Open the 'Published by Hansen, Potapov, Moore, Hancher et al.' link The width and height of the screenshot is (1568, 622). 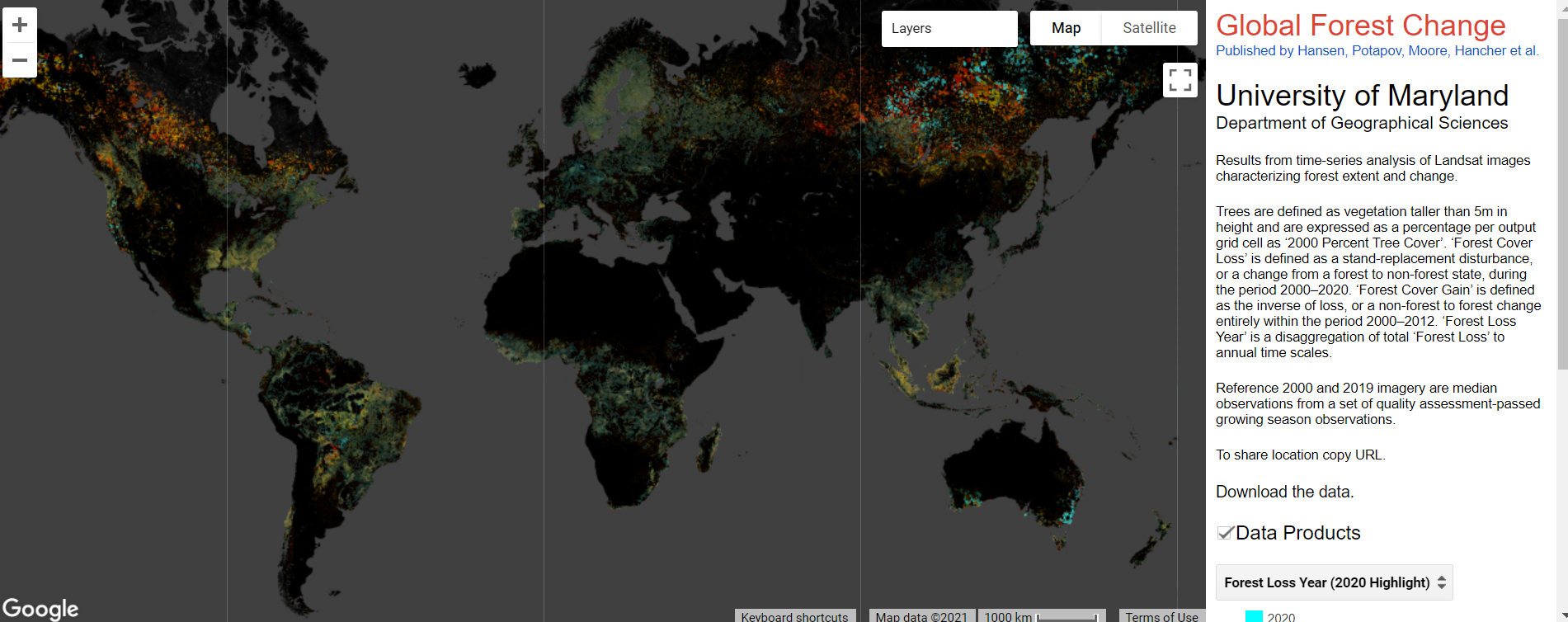pos(1377,50)
